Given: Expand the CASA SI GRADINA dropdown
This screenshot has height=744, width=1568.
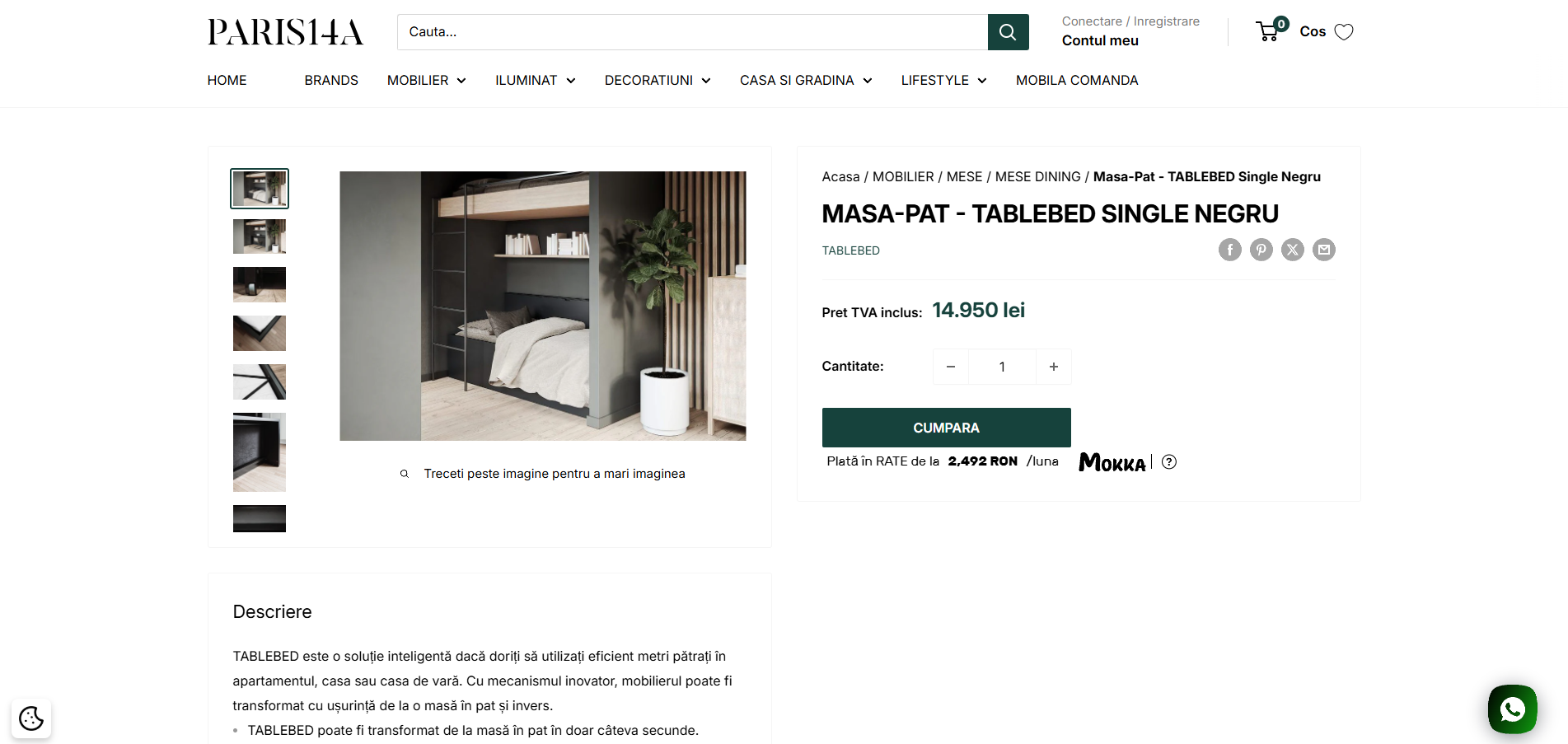Looking at the screenshot, I should coord(806,81).
